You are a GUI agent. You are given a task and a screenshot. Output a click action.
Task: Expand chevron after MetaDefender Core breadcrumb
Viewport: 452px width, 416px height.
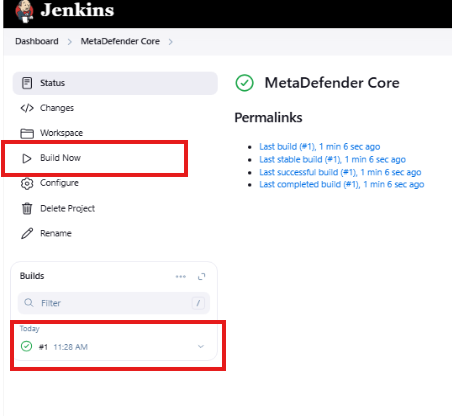coord(171,42)
